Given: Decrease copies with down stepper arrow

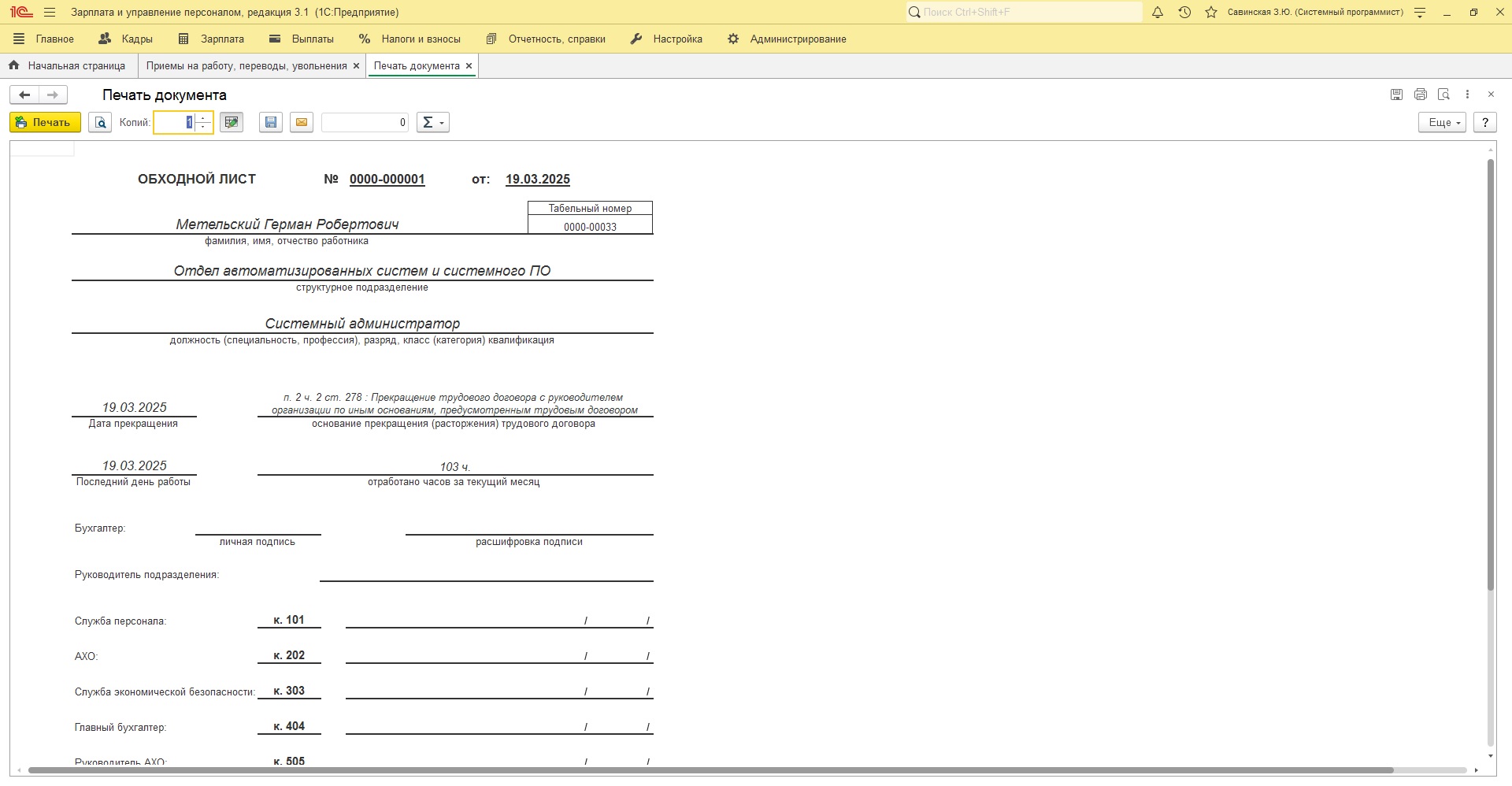Looking at the screenshot, I should (x=204, y=127).
